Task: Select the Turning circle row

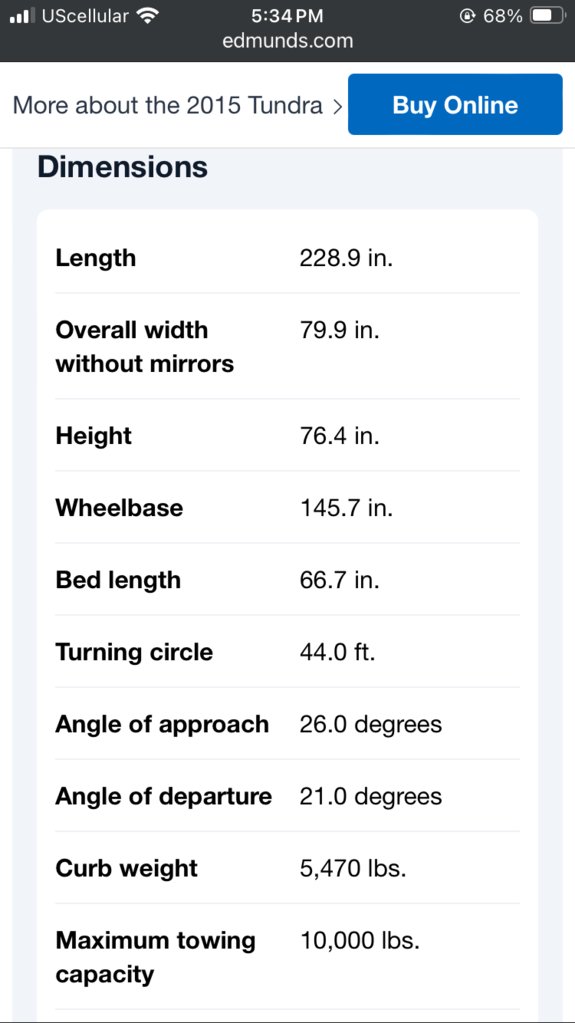Action: pyautogui.click(x=287, y=651)
